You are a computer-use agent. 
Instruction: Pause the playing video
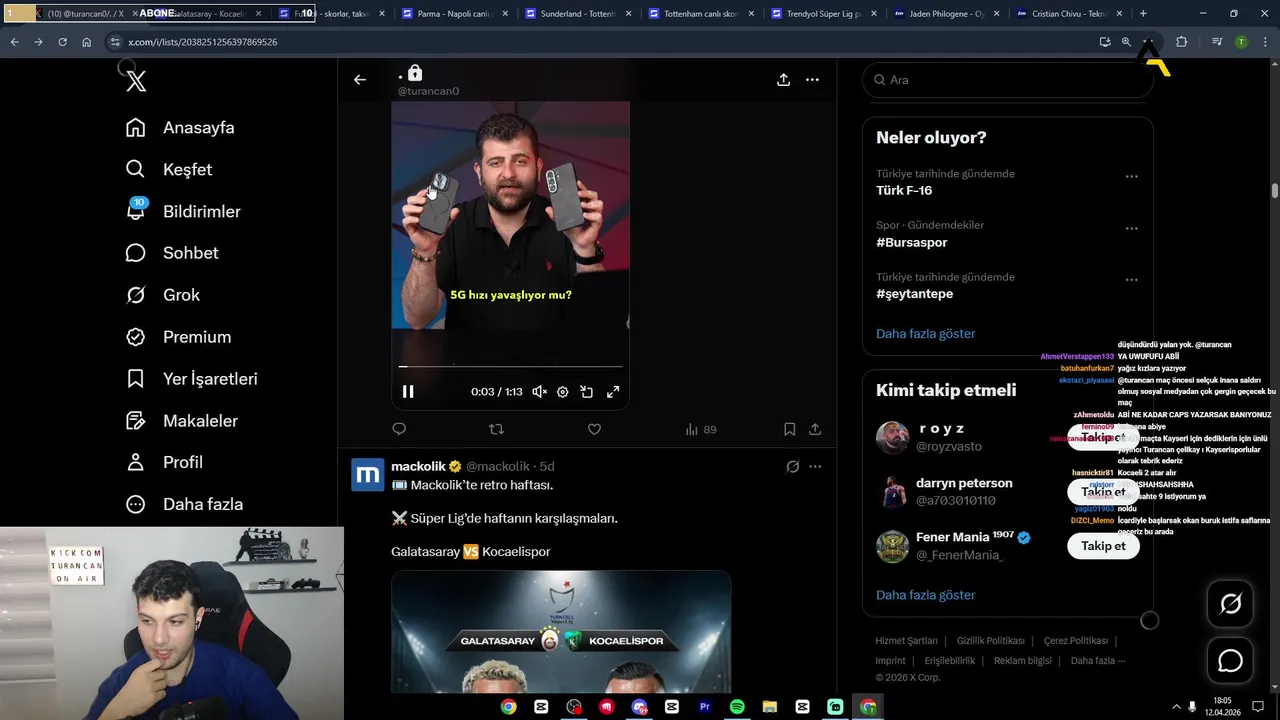point(408,392)
